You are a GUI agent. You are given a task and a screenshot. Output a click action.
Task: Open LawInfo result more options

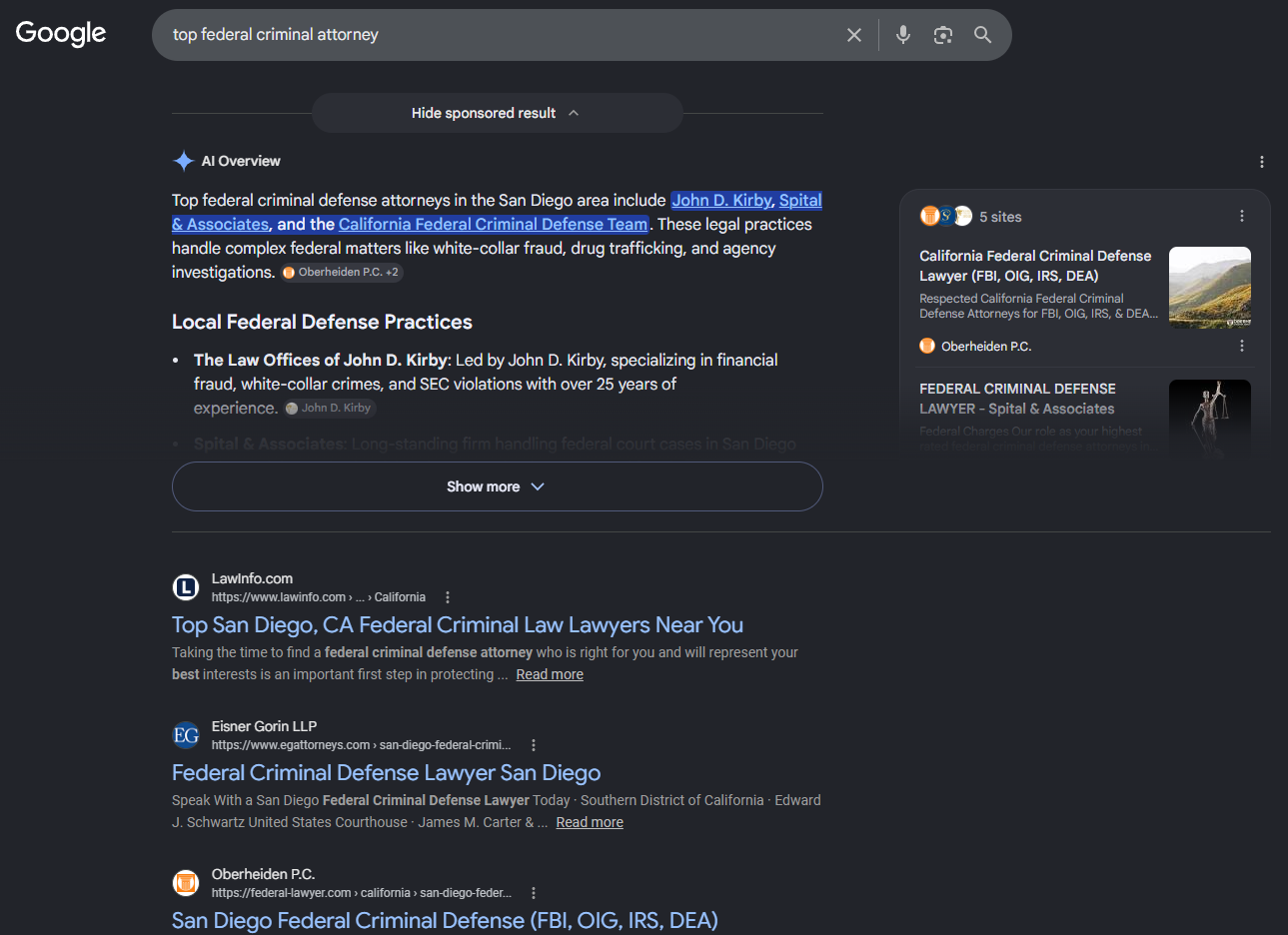tap(448, 597)
